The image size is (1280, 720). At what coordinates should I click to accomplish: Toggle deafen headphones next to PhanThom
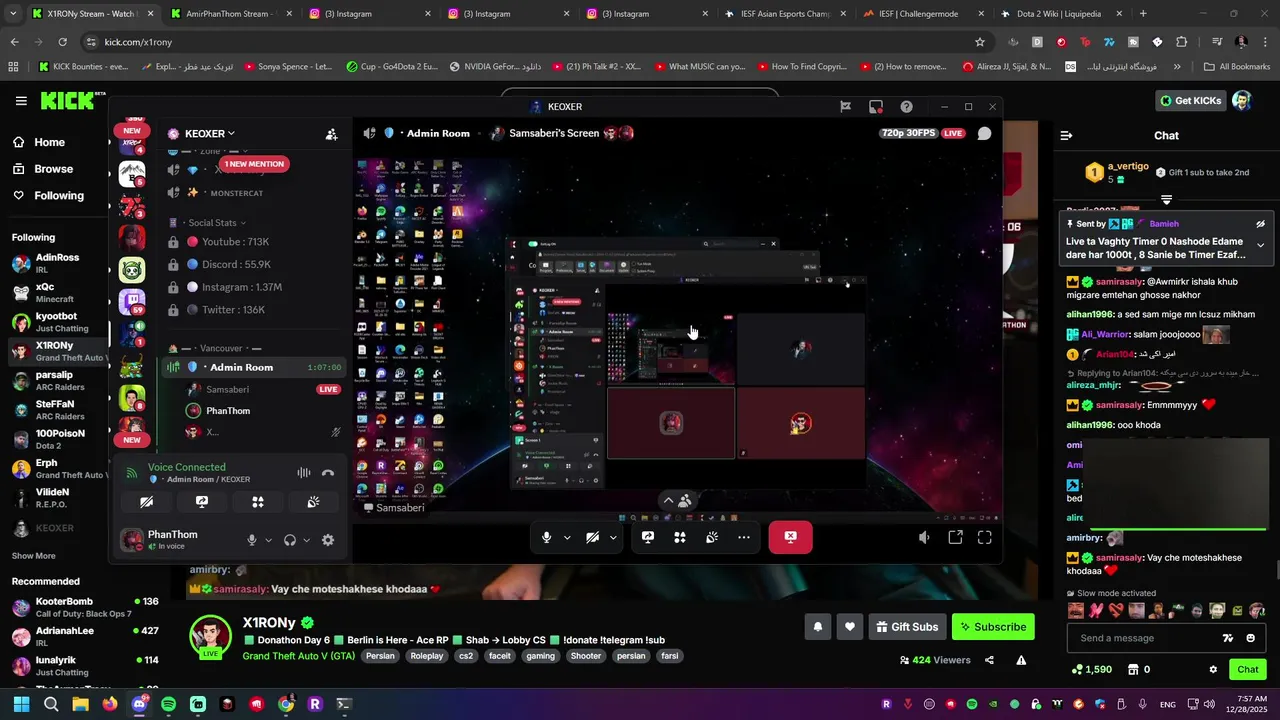tap(290, 540)
